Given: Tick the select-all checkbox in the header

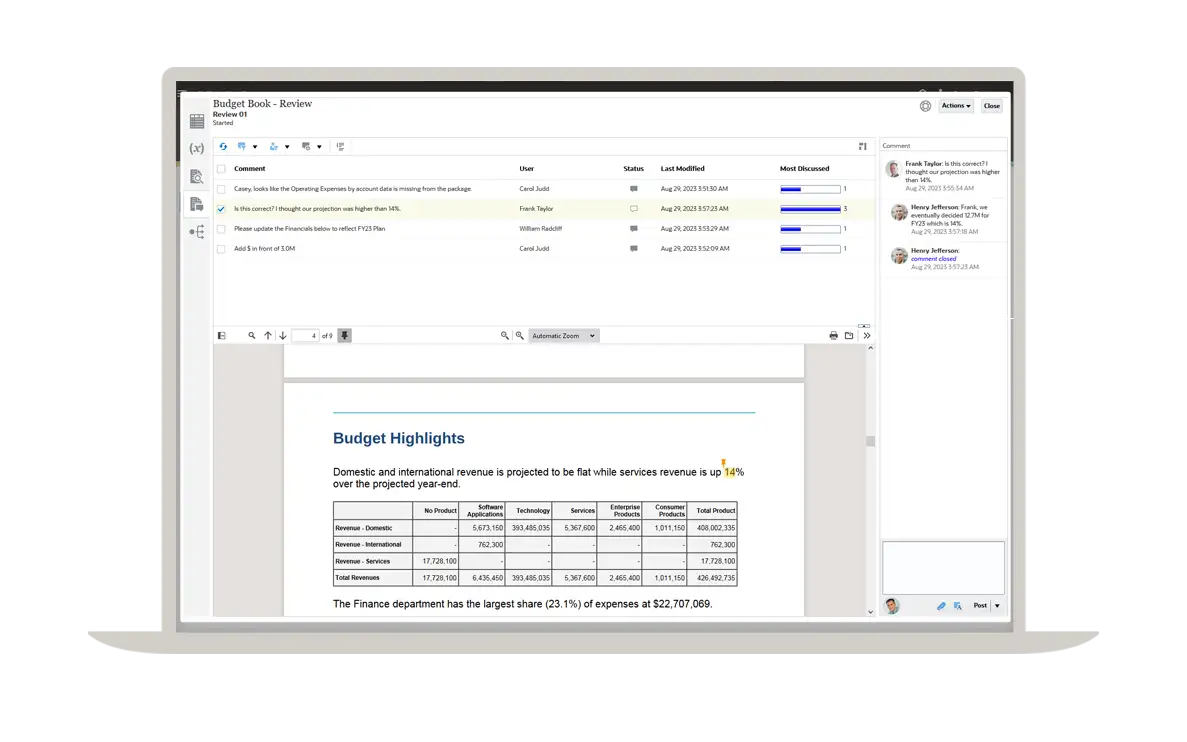Looking at the screenshot, I should tap(221, 169).
